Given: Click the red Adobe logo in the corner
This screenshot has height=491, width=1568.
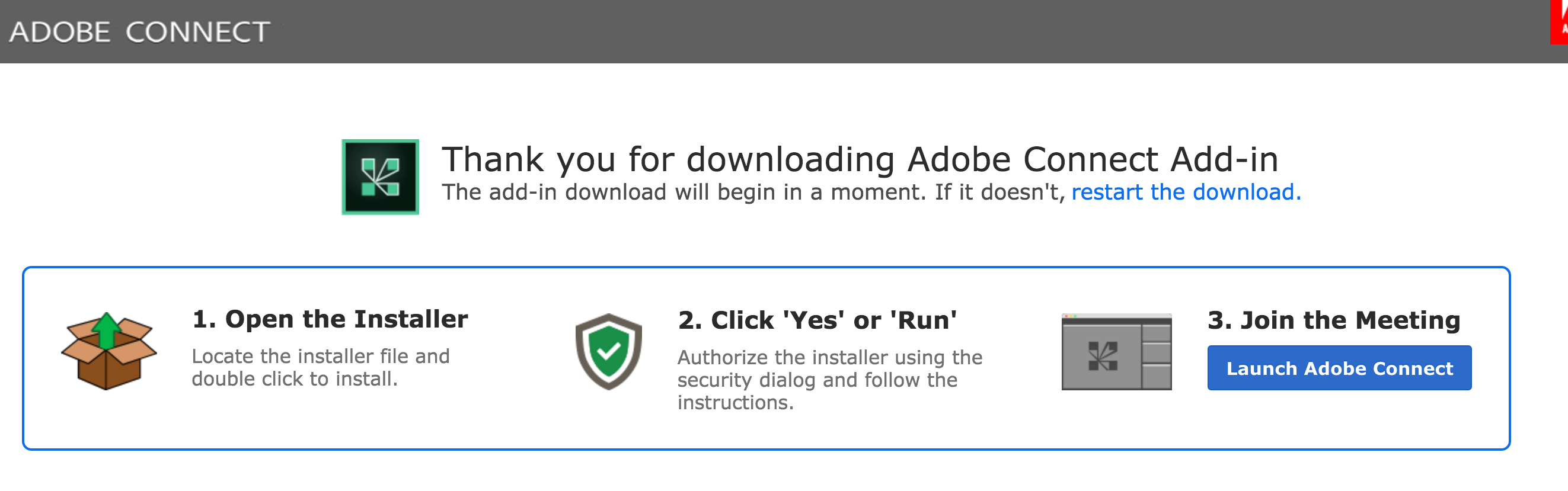Looking at the screenshot, I should 1560,22.
